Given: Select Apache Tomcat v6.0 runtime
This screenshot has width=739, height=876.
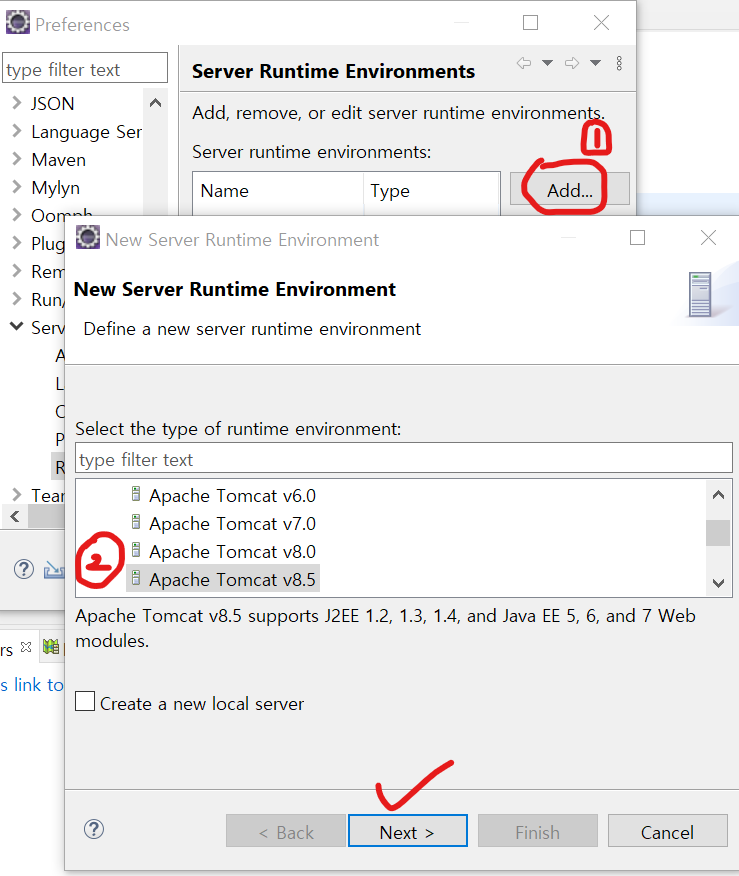Looking at the screenshot, I should coord(232,496).
